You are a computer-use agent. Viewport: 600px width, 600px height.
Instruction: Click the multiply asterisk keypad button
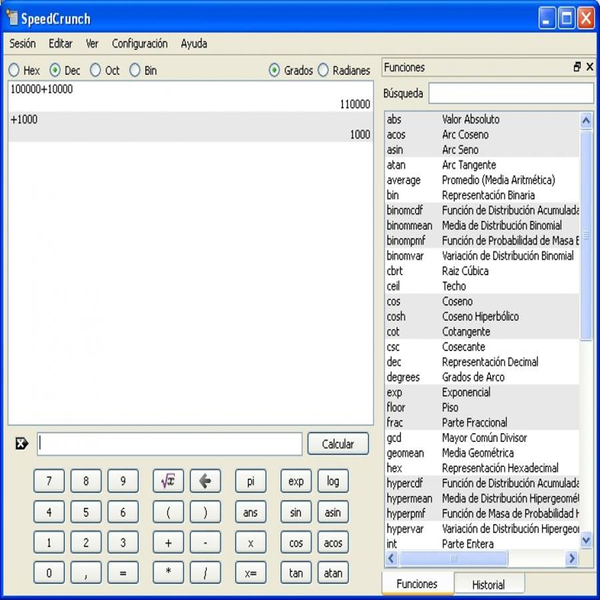click(x=168, y=573)
